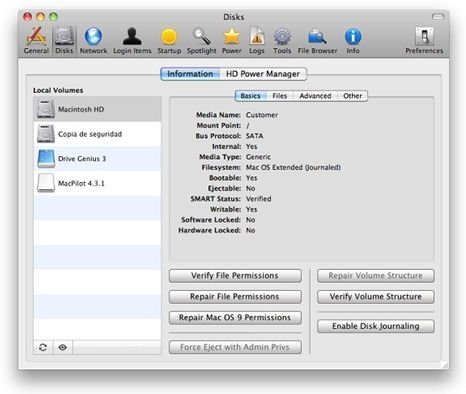Image resolution: width=466 pixels, height=394 pixels.
Task: Click Repair Mac OS 9 Permissions
Action: [235, 318]
